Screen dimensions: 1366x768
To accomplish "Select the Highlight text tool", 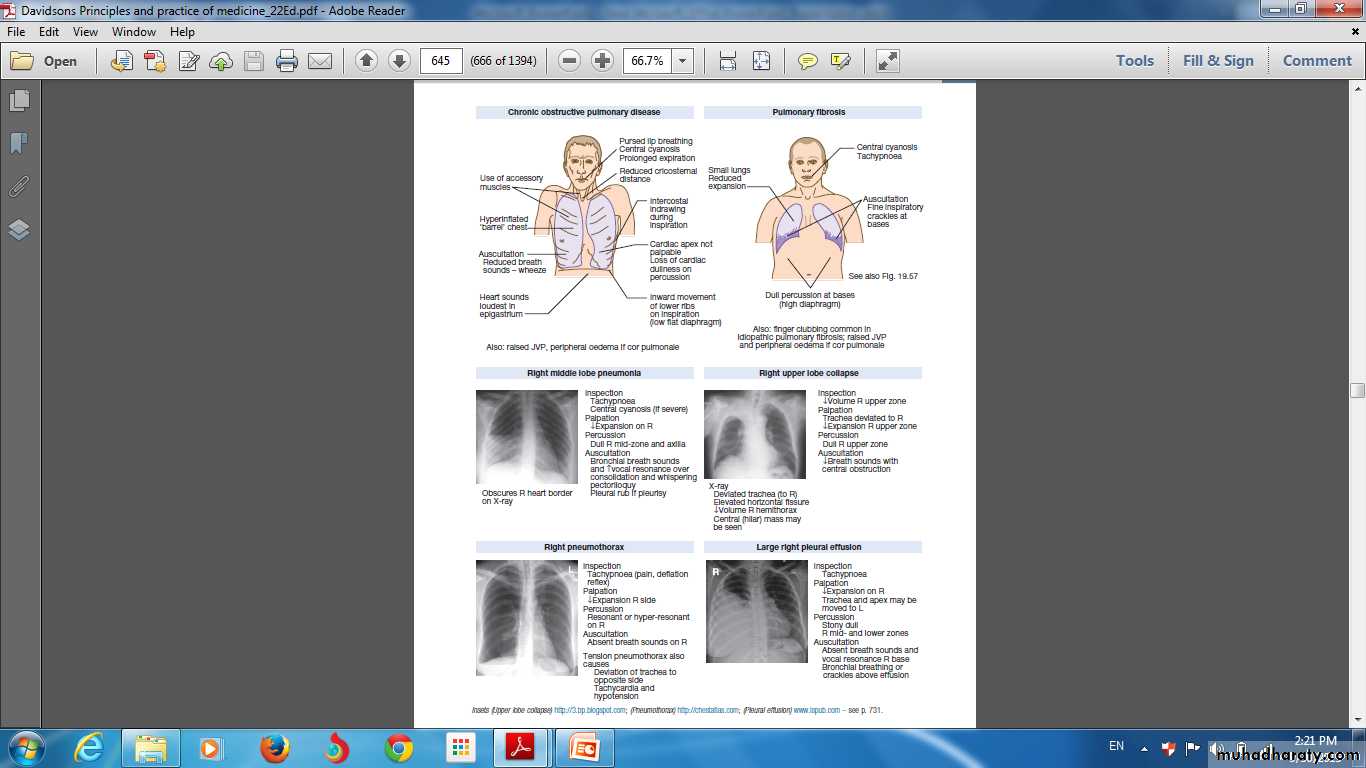I will [840, 61].
